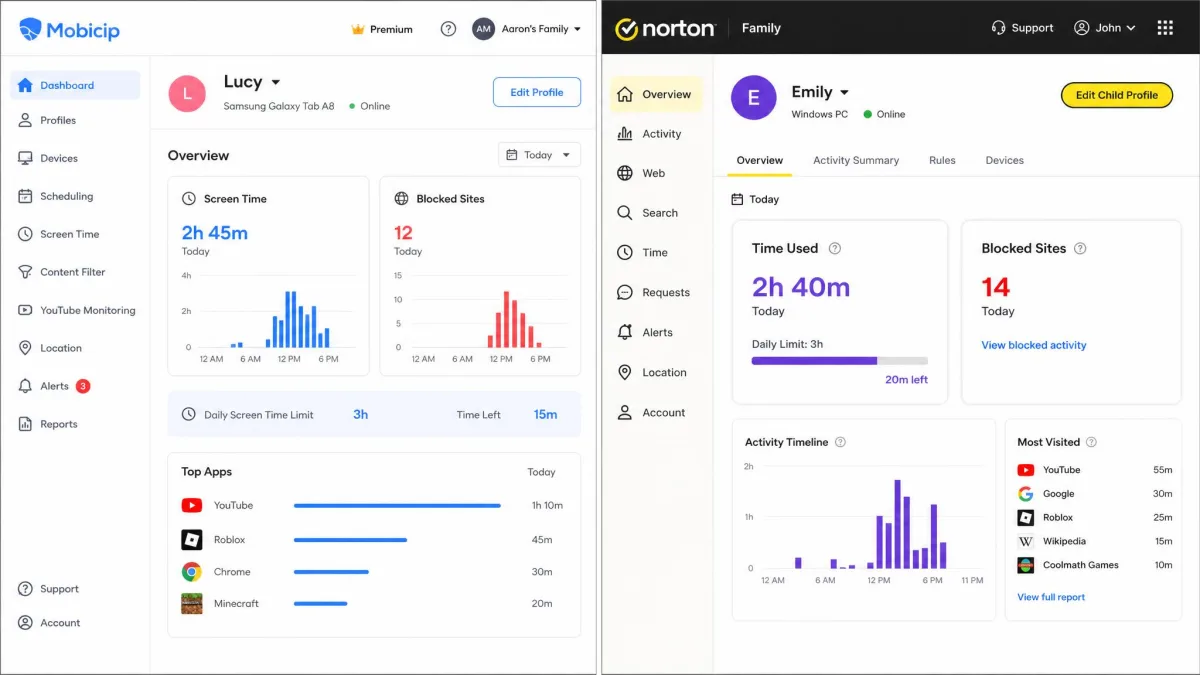Click the Devices monitor icon in Mobicip
Image resolution: width=1200 pixels, height=675 pixels.
pos(25,158)
